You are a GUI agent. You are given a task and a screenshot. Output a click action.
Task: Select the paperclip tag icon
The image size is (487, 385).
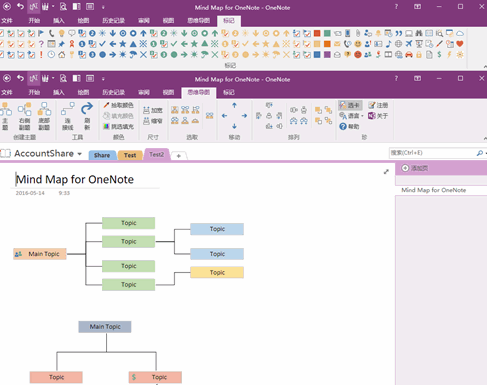pos(358,33)
